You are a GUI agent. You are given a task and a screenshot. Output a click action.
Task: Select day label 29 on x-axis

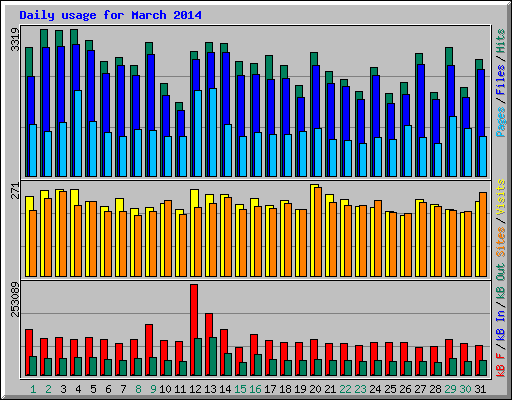(450, 389)
